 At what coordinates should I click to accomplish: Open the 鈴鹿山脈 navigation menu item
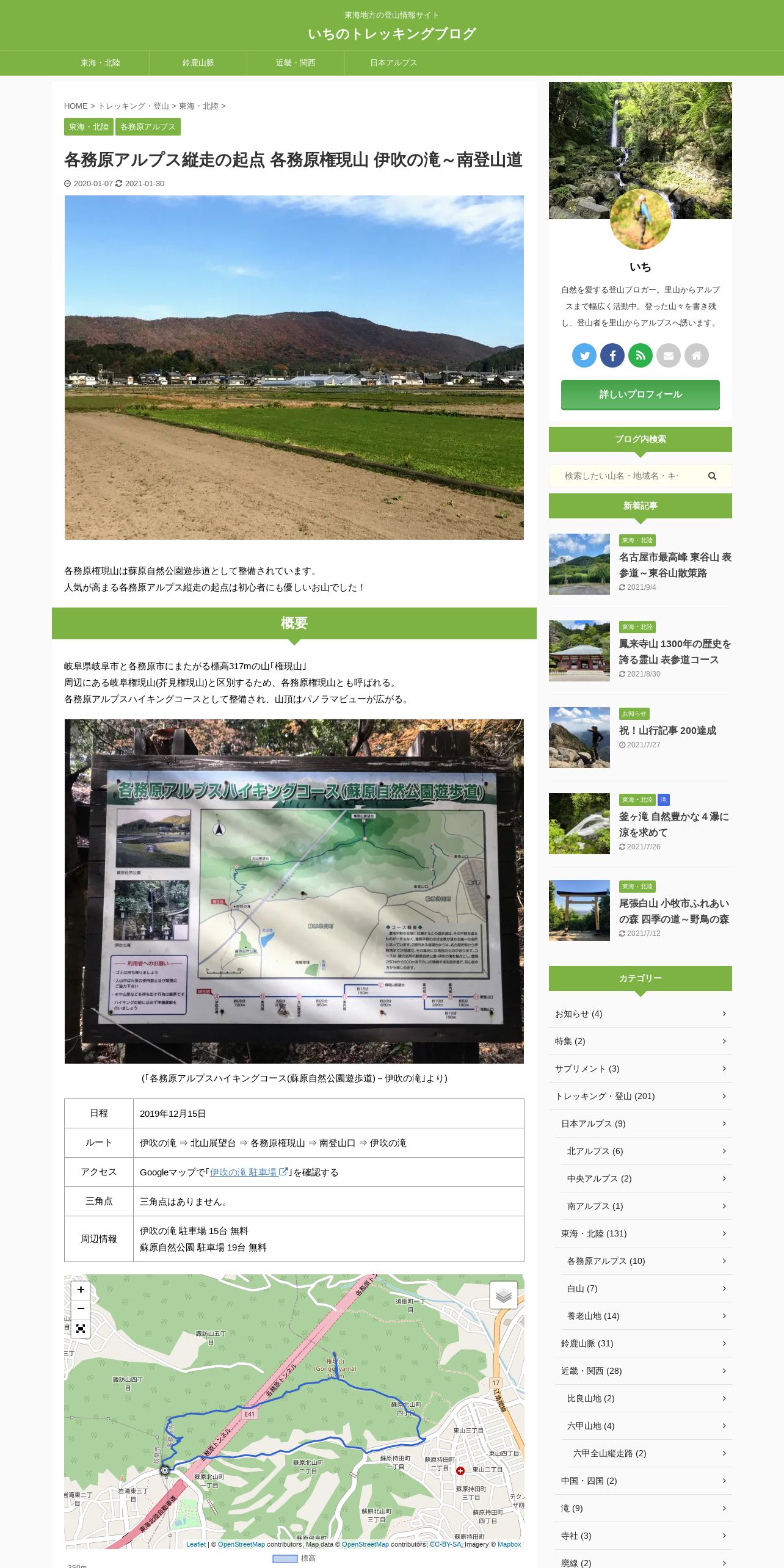coord(198,63)
